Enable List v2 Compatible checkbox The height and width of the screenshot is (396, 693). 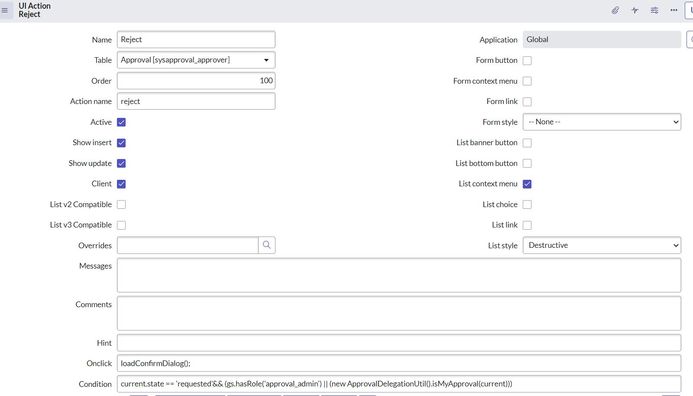[122, 204]
